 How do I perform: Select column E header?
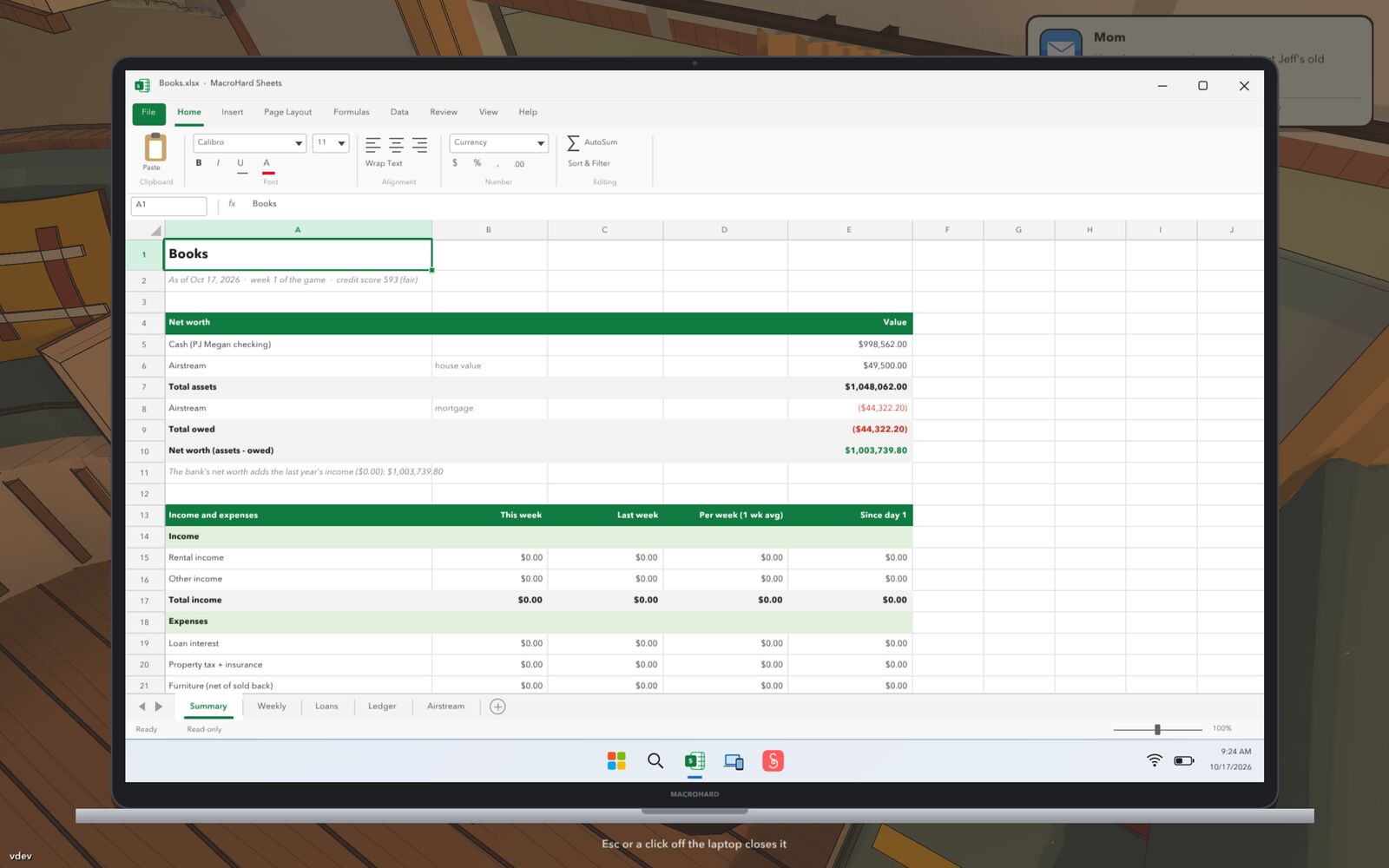849,230
